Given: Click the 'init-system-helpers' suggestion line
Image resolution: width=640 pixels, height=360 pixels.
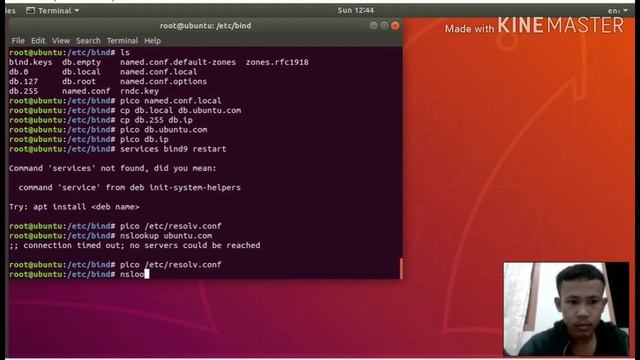Looking at the screenshot, I should point(130,188).
